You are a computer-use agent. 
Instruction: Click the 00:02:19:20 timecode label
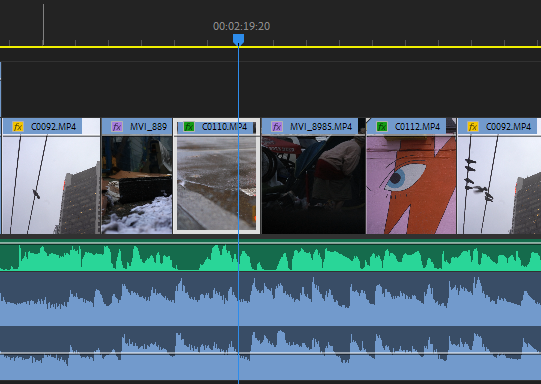[242, 26]
